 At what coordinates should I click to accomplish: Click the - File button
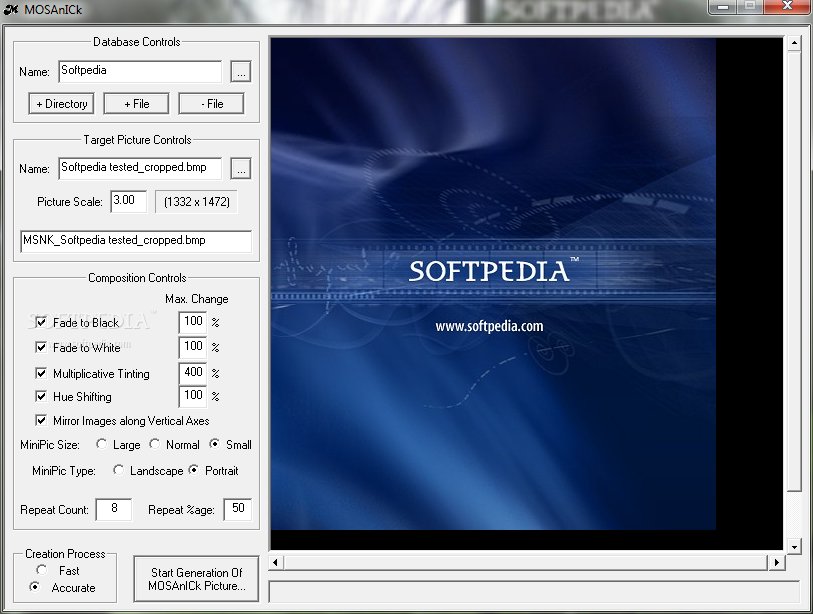coord(211,104)
